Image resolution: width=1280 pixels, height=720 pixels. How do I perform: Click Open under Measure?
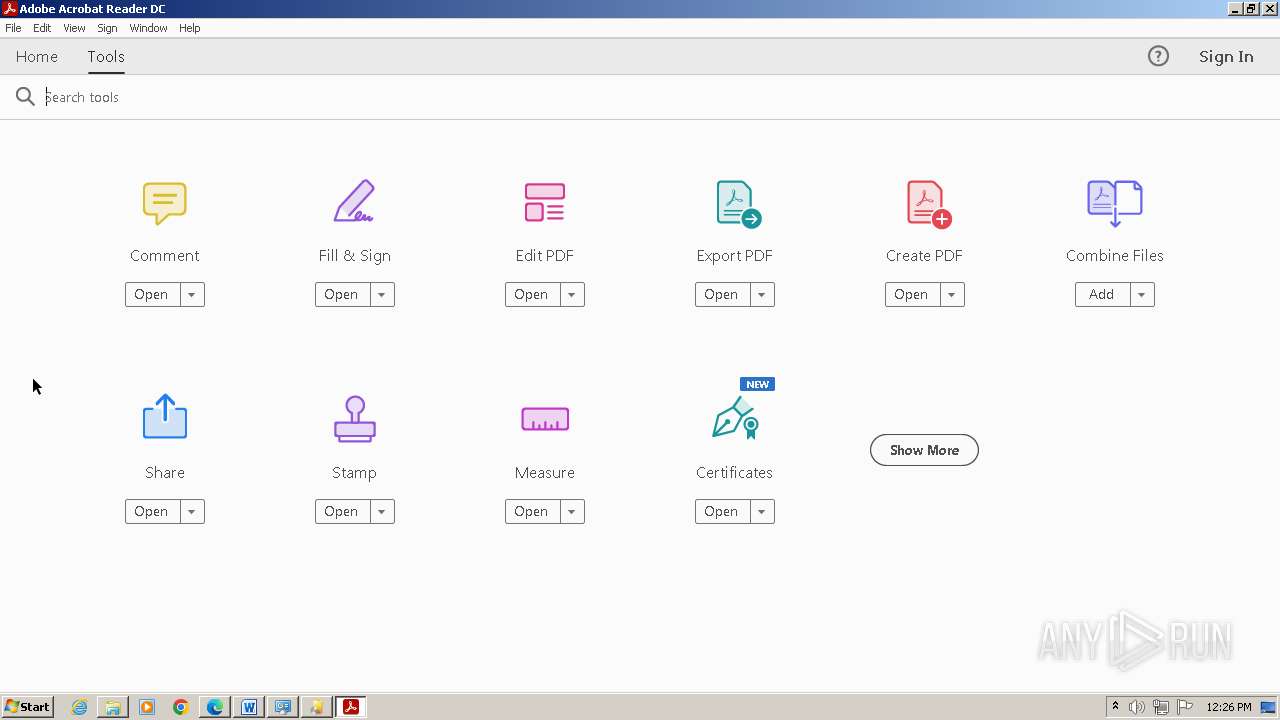tap(532, 511)
